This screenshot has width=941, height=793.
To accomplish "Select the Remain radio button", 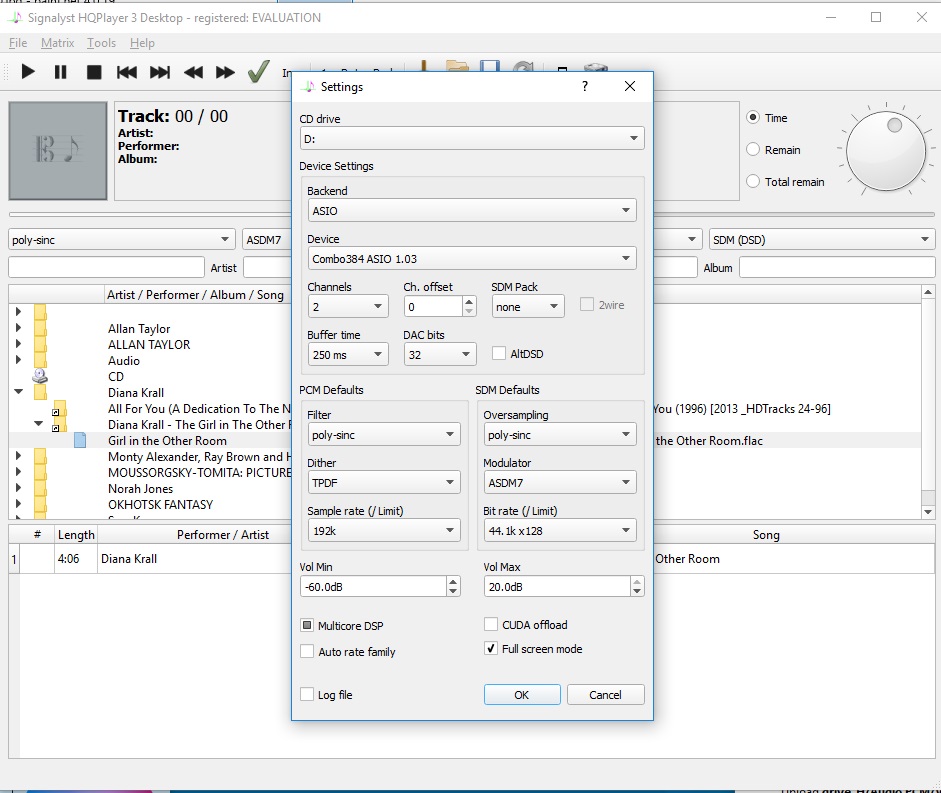I will (754, 150).
